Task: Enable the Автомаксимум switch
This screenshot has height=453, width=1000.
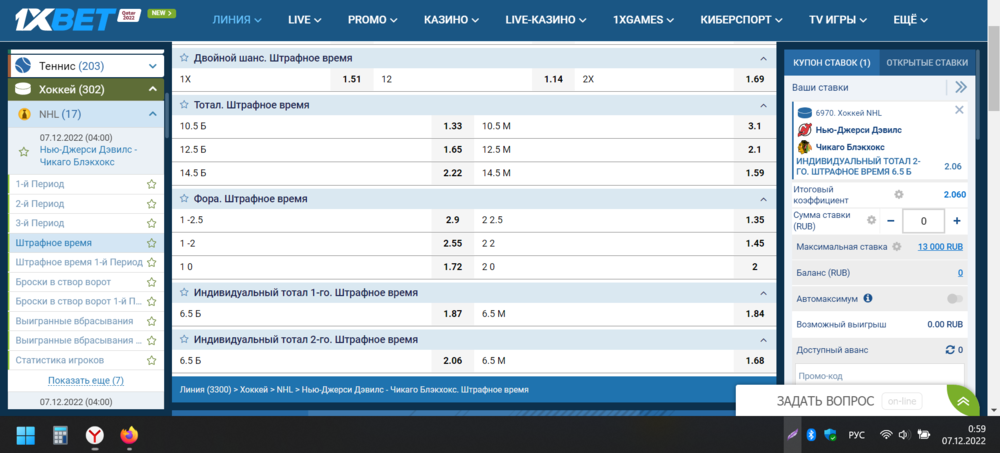Action: point(955,299)
